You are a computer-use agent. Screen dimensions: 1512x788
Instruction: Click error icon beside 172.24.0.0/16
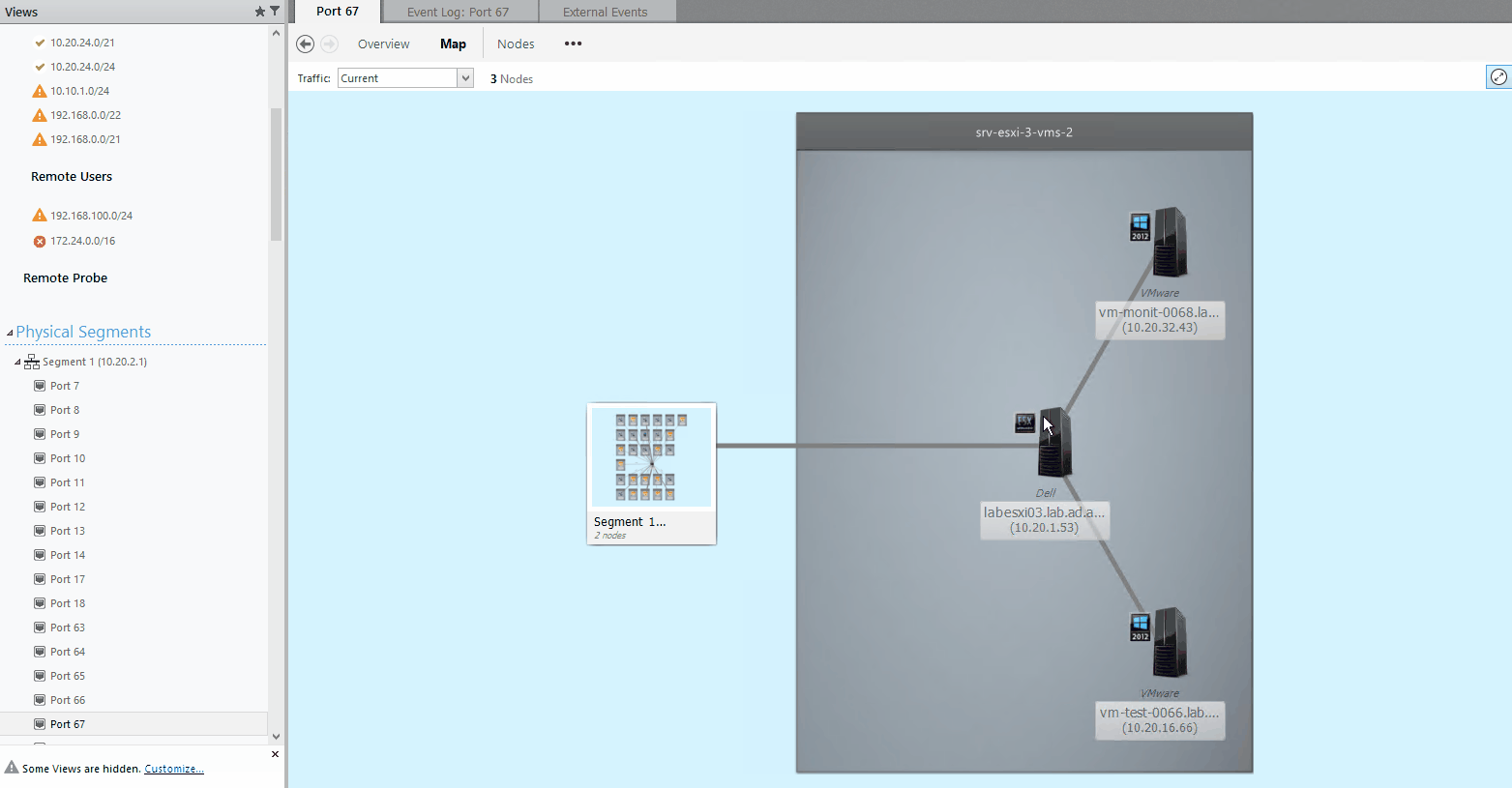(x=40, y=241)
